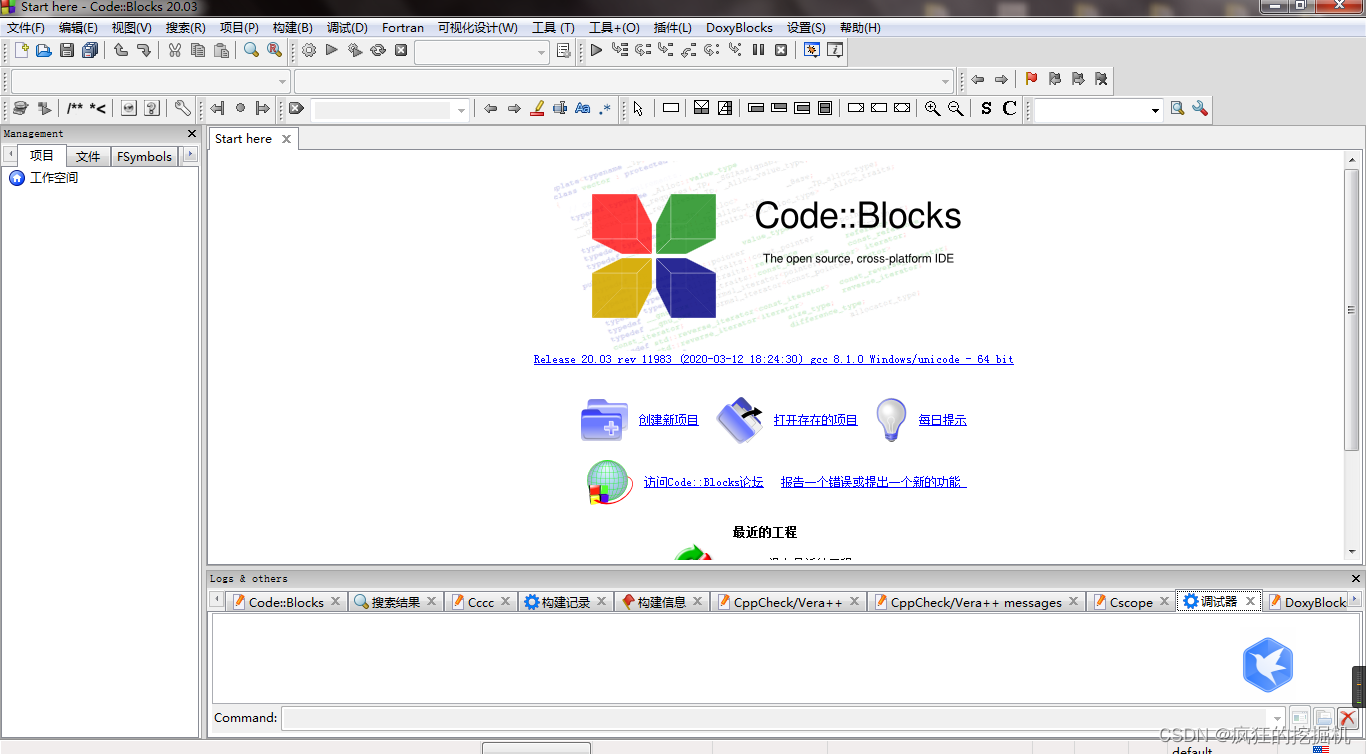This screenshot has height=754, width=1366.
Task: Open DoxyBlocks preferences wrench icon
Action: (182, 108)
